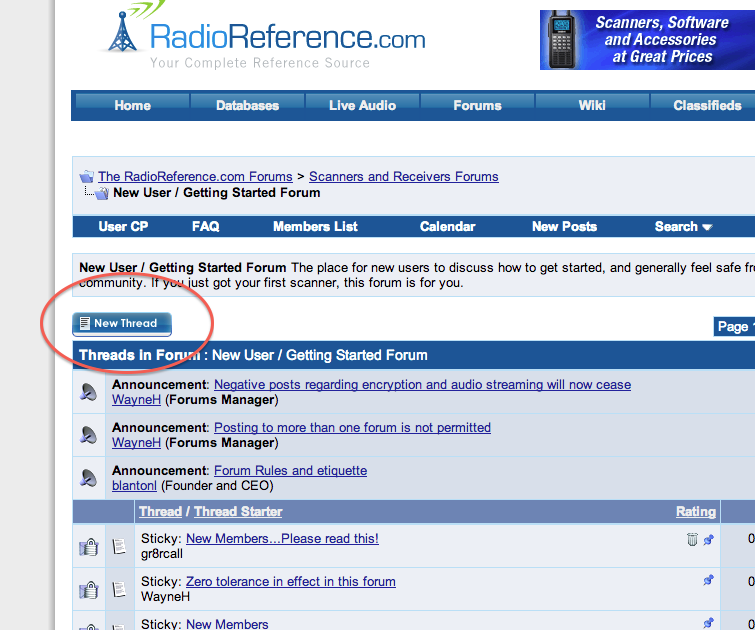Open WayneH profile under the multiple forum announcement
This screenshot has width=755, height=630.
point(136,443)
